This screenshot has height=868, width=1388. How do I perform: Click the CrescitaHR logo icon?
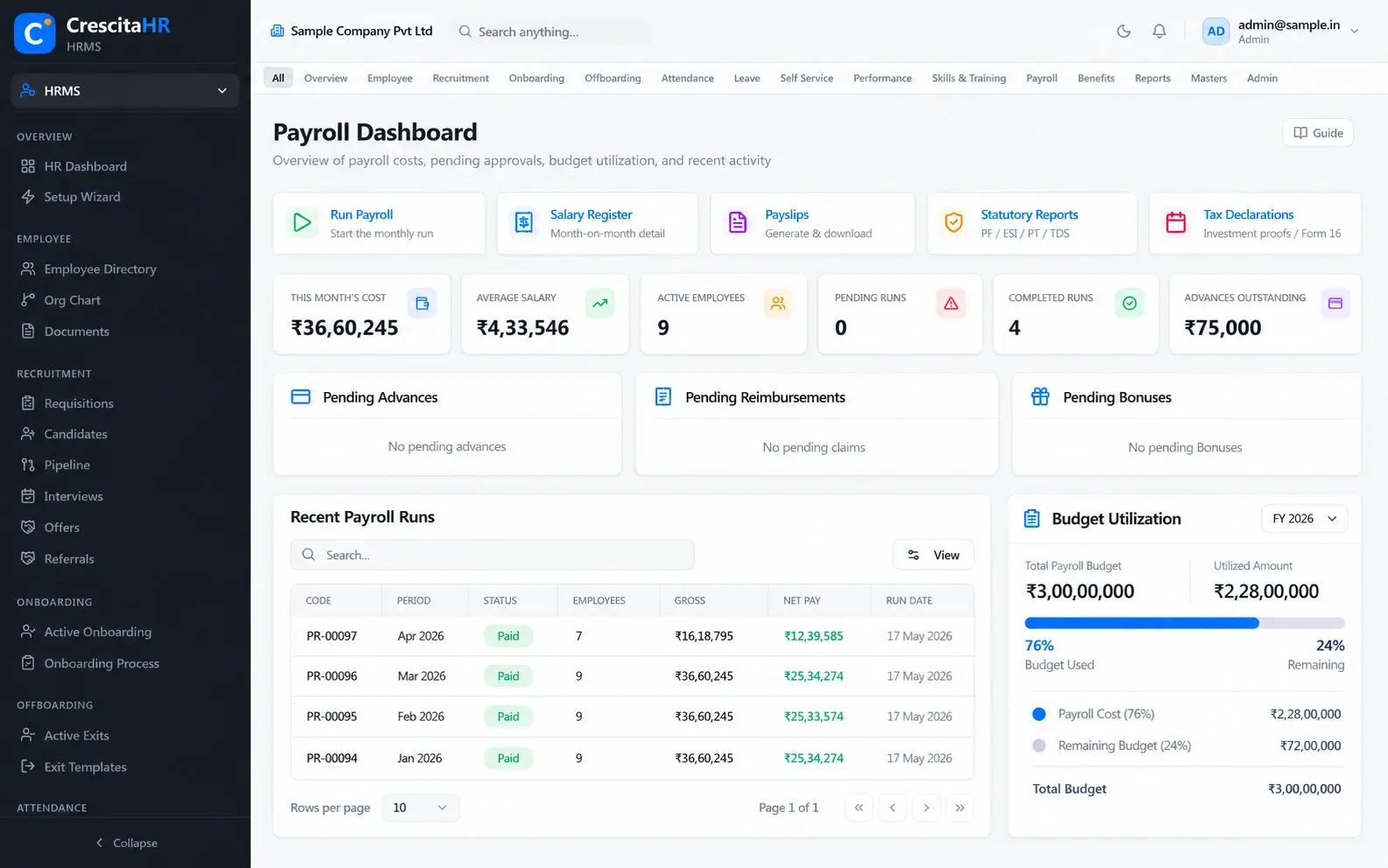coord(35,33)
